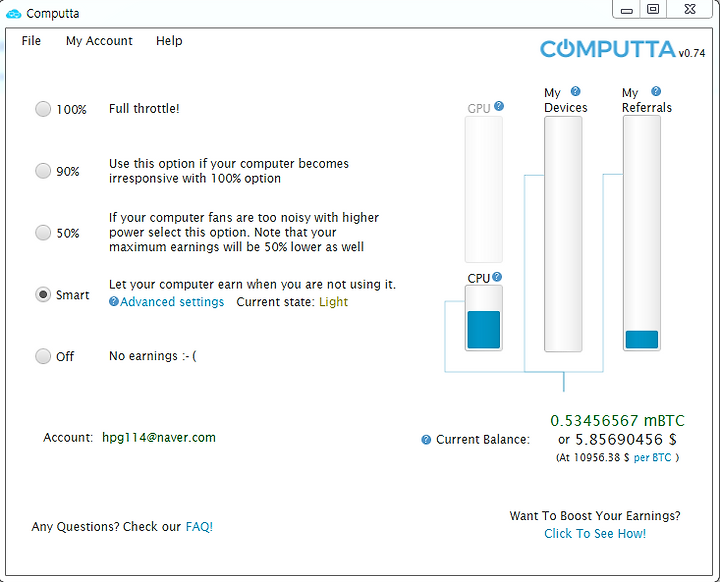The height and width of the screenshot is (582, 720).
Task: Click the COMPUTTA logo at top right
Action: [x=608, y=49]
